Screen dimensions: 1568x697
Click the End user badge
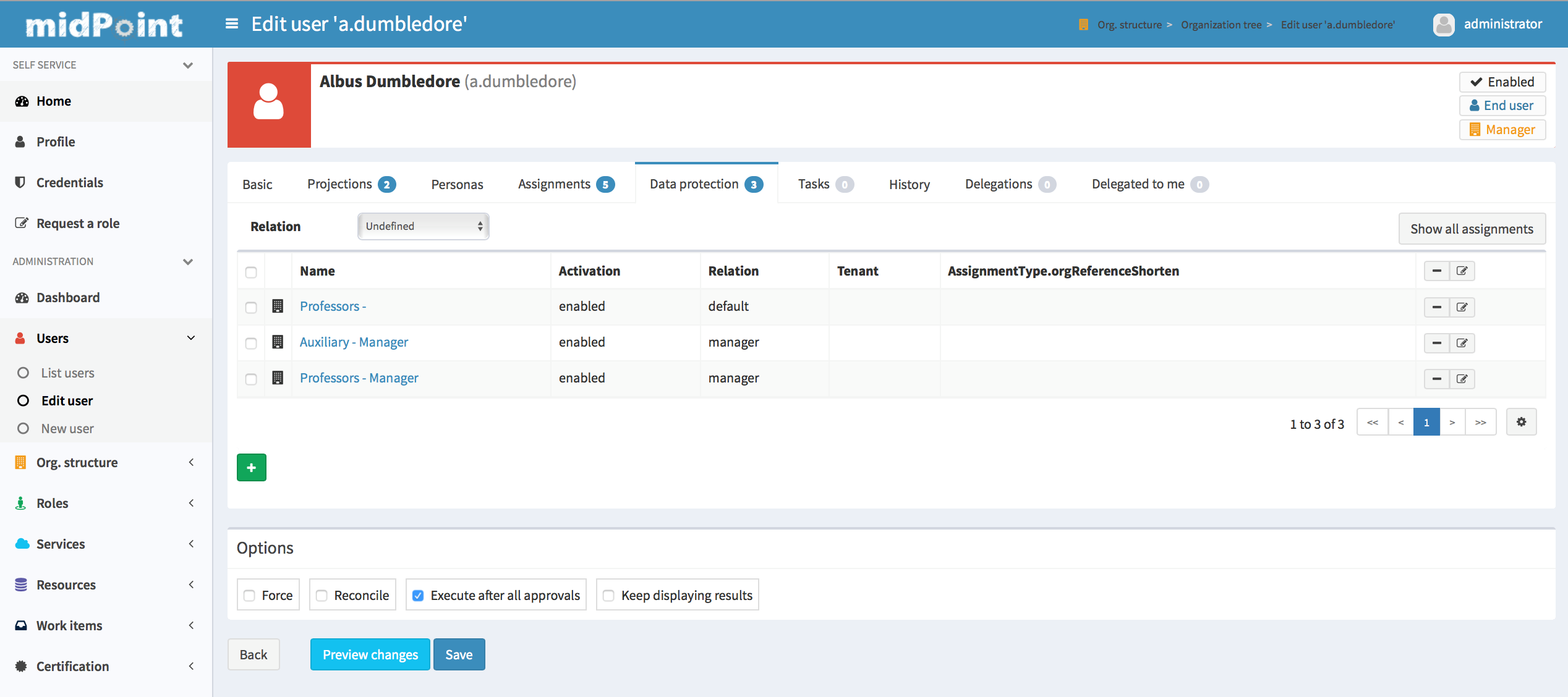pos(1502,106)
